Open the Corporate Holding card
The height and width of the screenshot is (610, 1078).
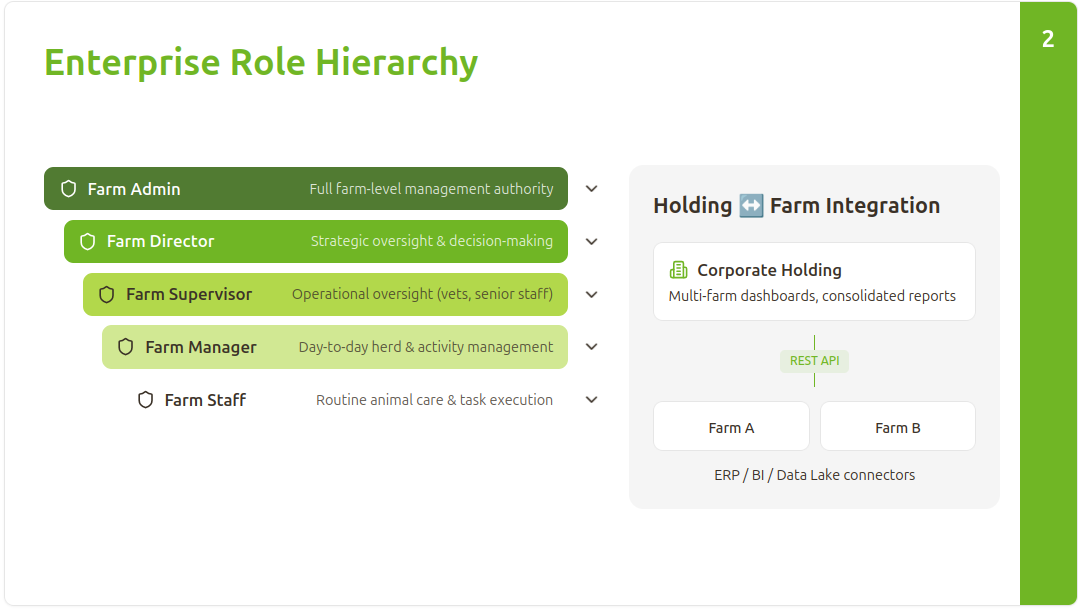[x=814, y=281]
